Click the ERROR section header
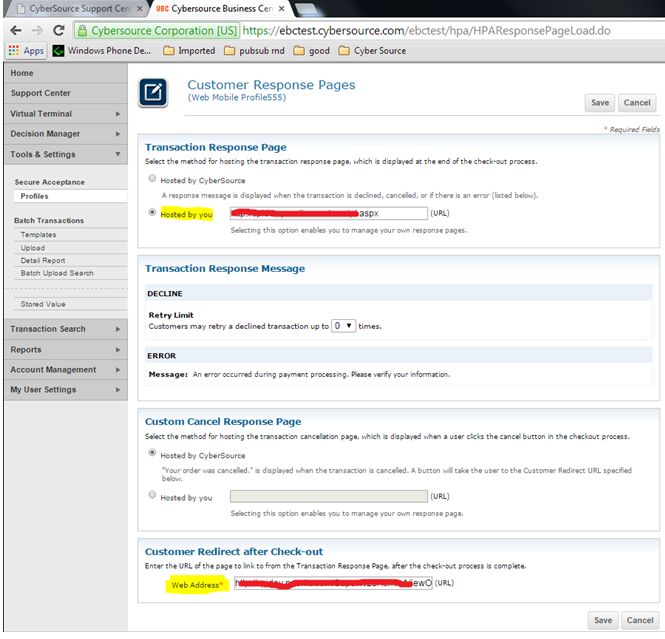This screenshot has width=665, height=639. [398, 356]
